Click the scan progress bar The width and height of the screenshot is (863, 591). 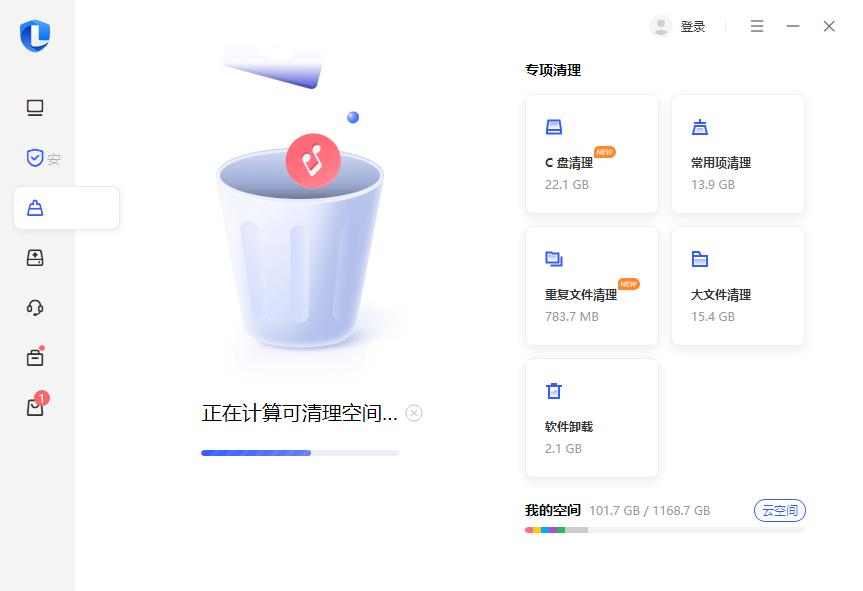coord(299,452)
